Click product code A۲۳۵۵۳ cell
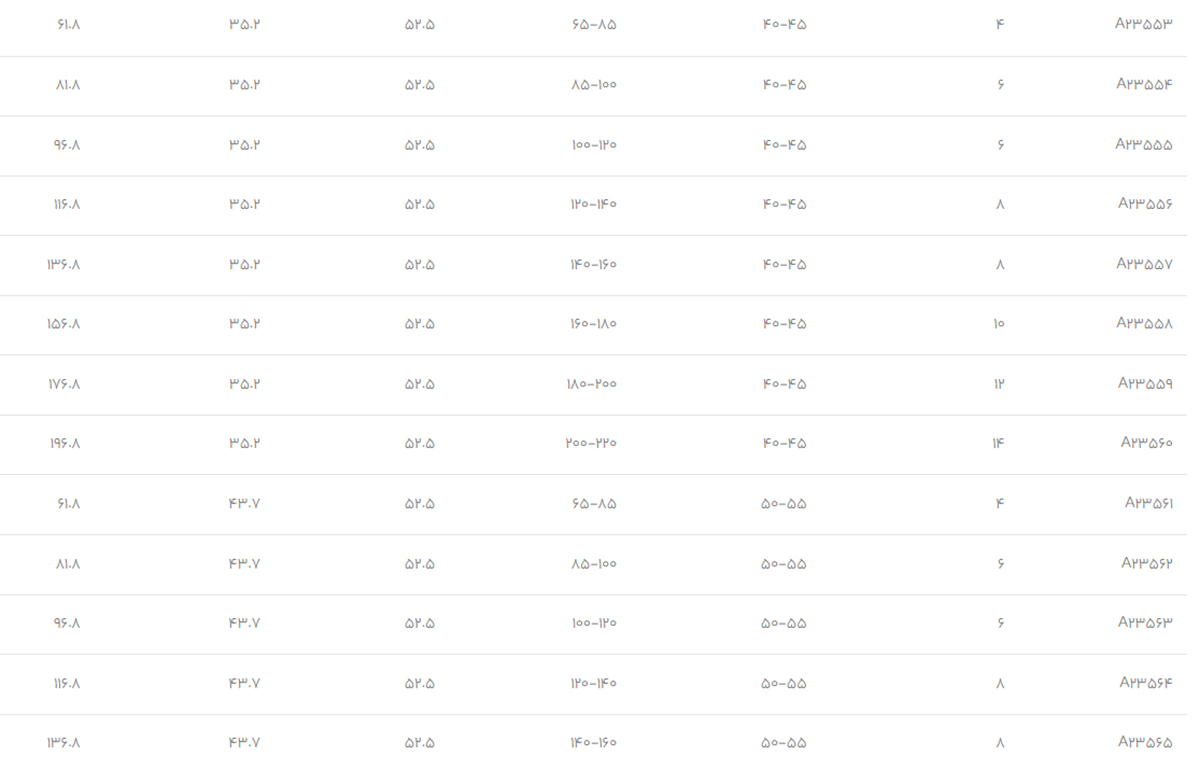 click(x=1143, y=25)
